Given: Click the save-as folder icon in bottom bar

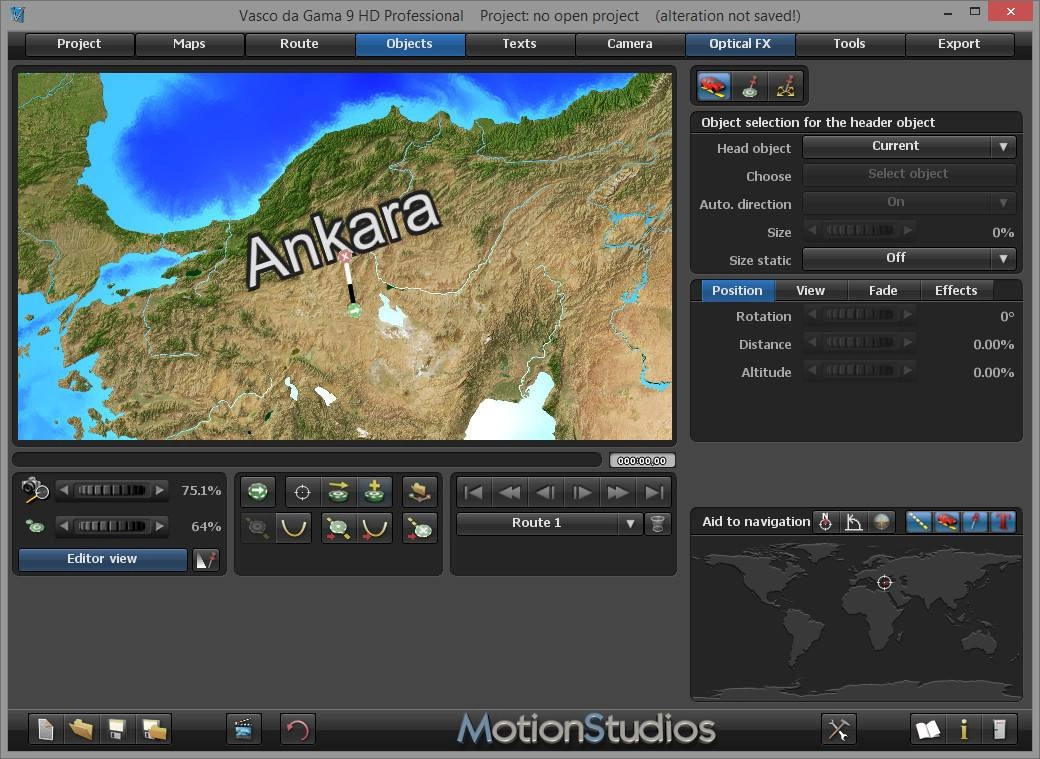Looking at the screenshot, I should [154, 729].
